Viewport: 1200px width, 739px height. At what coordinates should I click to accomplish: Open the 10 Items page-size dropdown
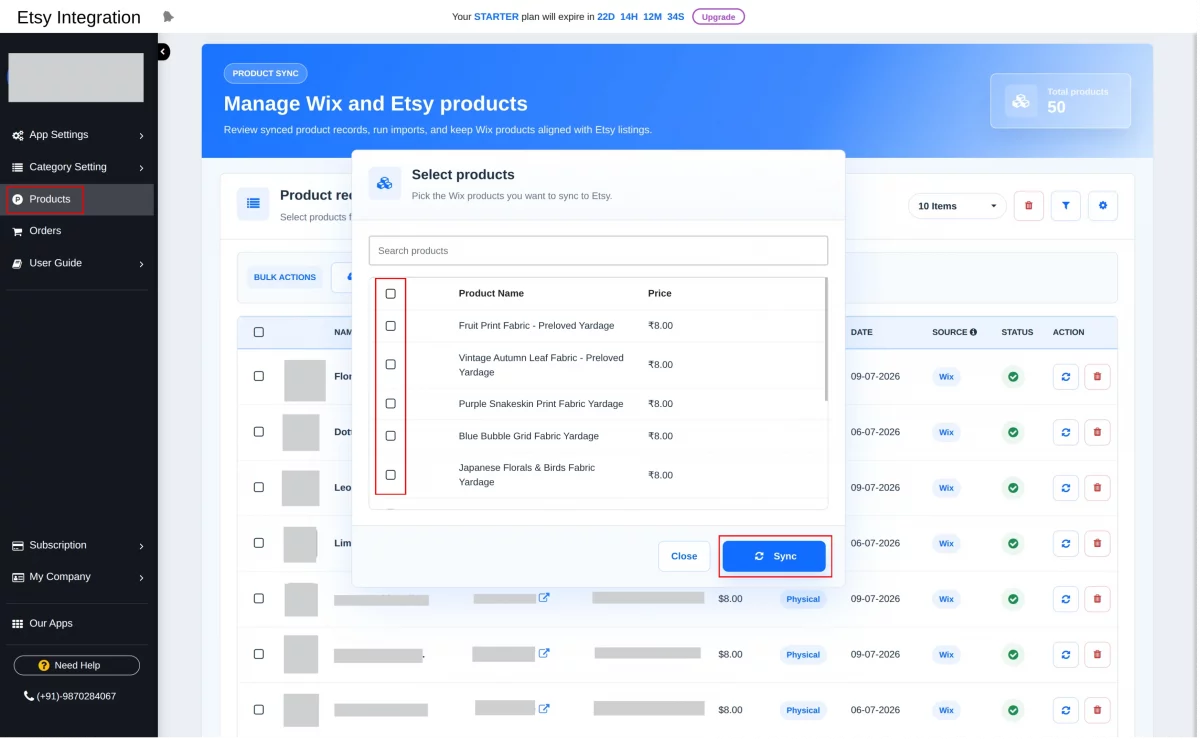(957, 206)
